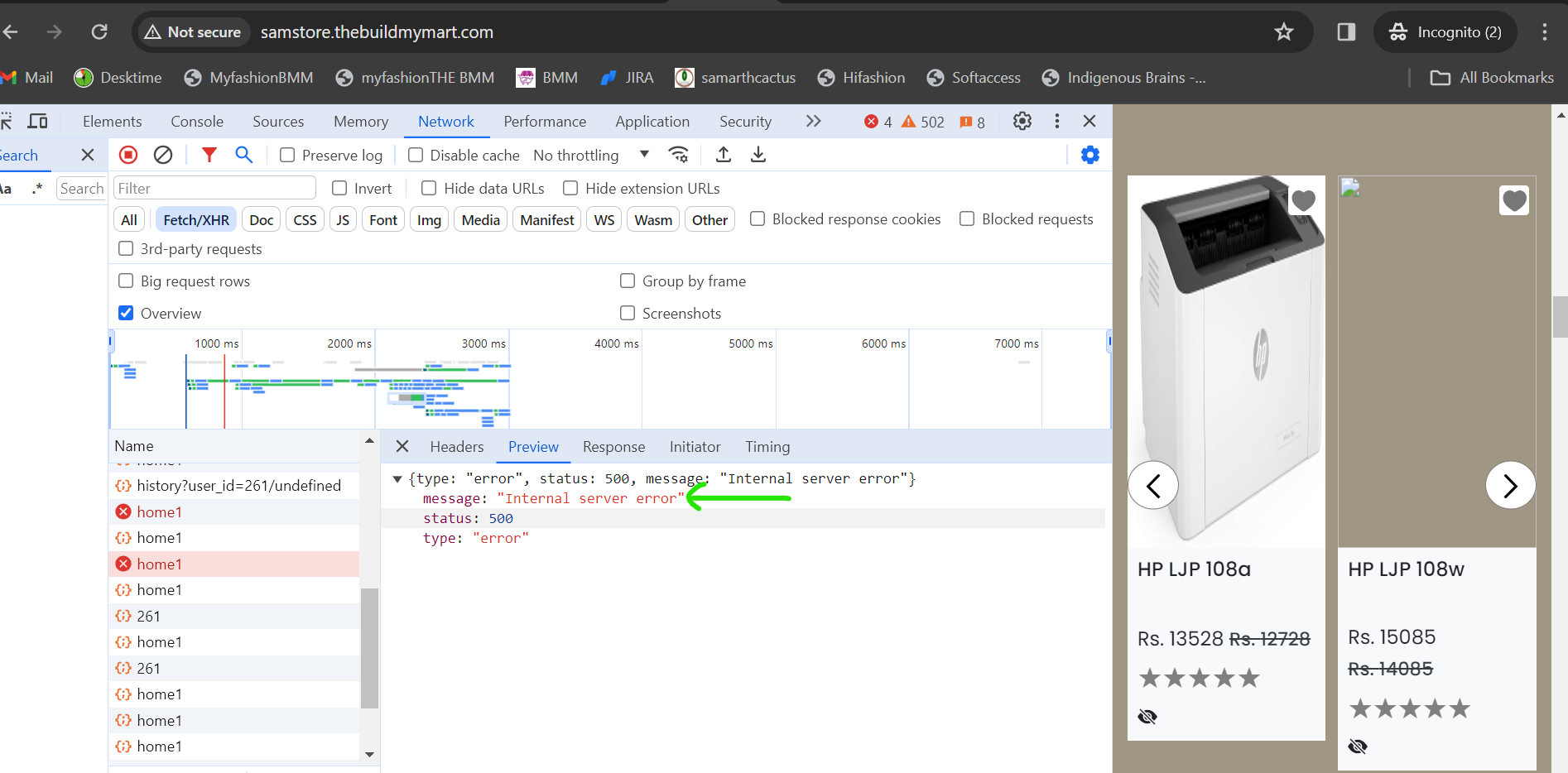The image size is (1568, 773).
Task: Filter requests by JS type
Action: coord(343,220)
